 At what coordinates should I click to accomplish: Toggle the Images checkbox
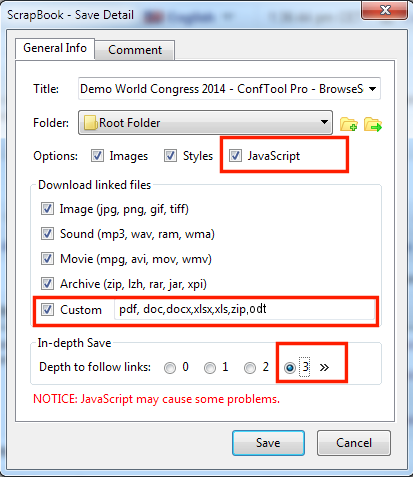[97, 156]
